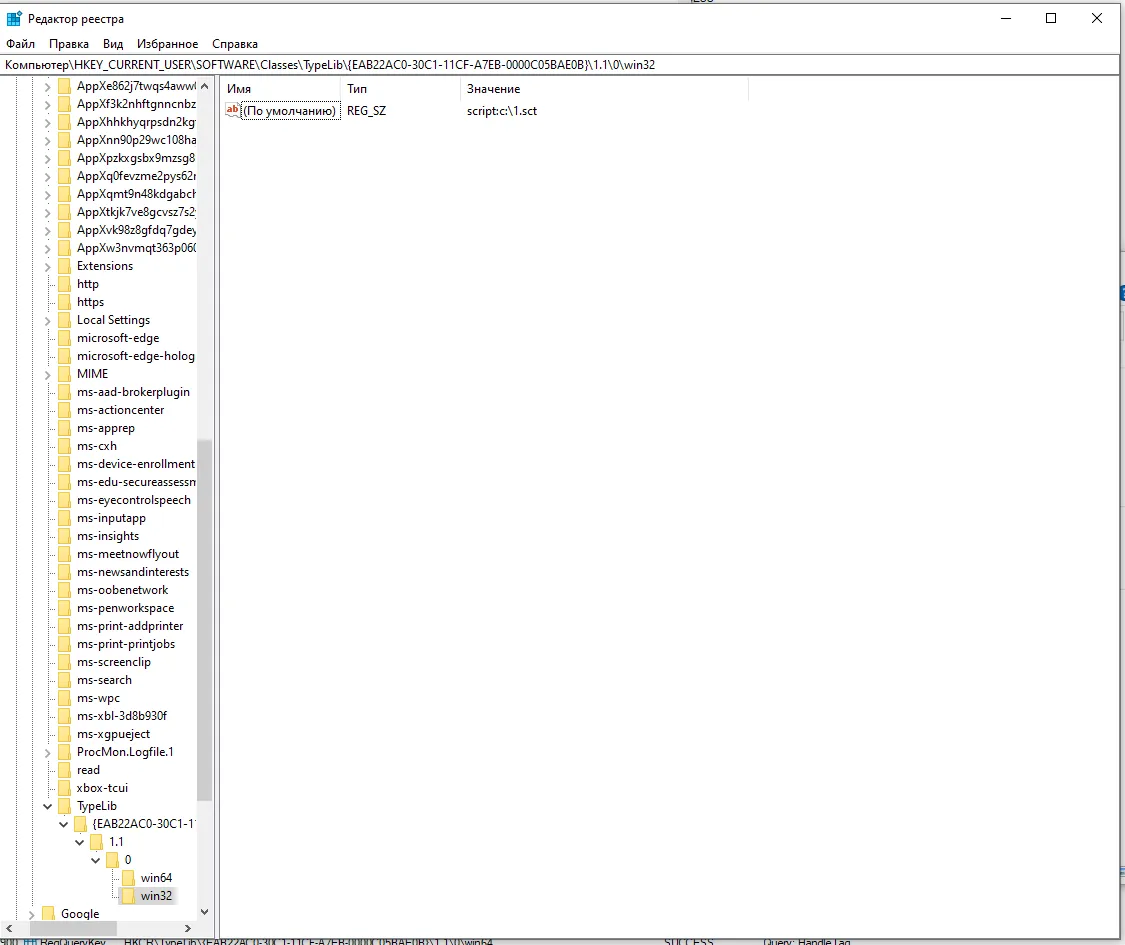This screenshot has width=1125, height=945.
Task: Open the Файл menu
Action: (20, 44)
